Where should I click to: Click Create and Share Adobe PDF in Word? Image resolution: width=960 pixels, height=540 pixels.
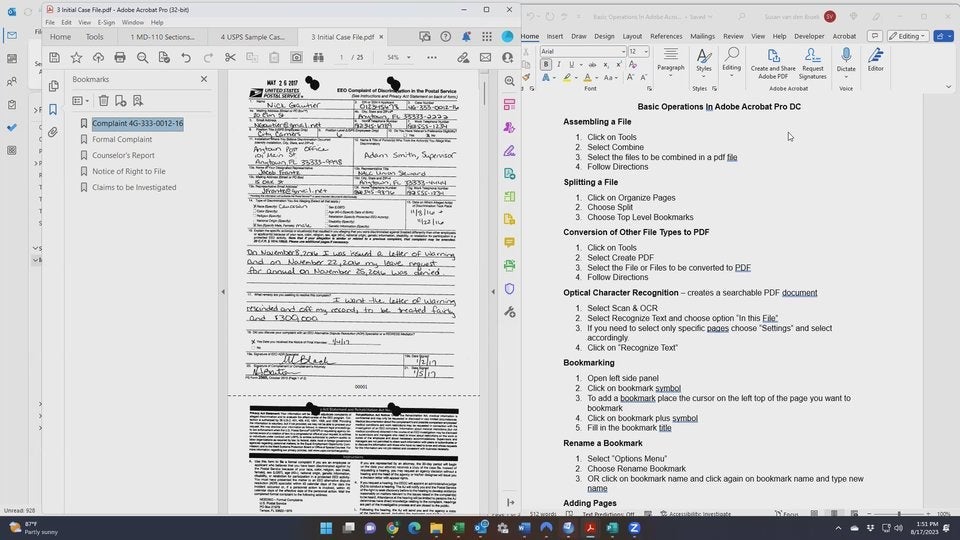(773, 64)
